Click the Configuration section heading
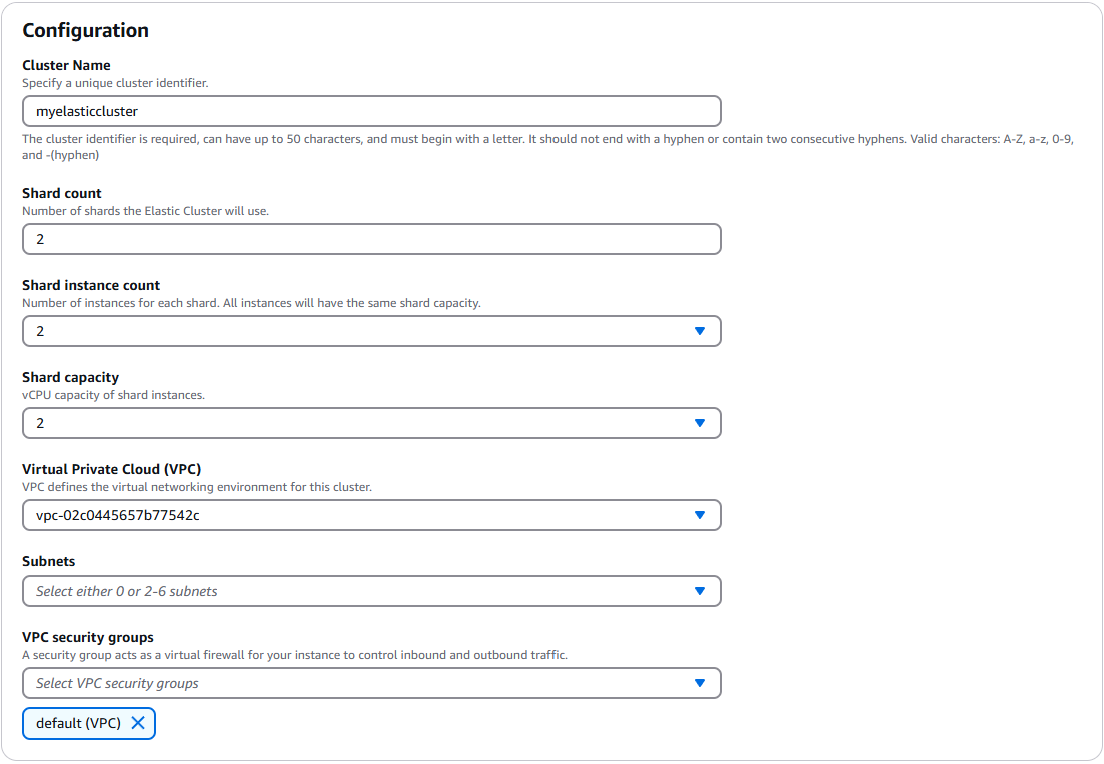The height and width of the screenshot is (764, 1104). (87, 30)
